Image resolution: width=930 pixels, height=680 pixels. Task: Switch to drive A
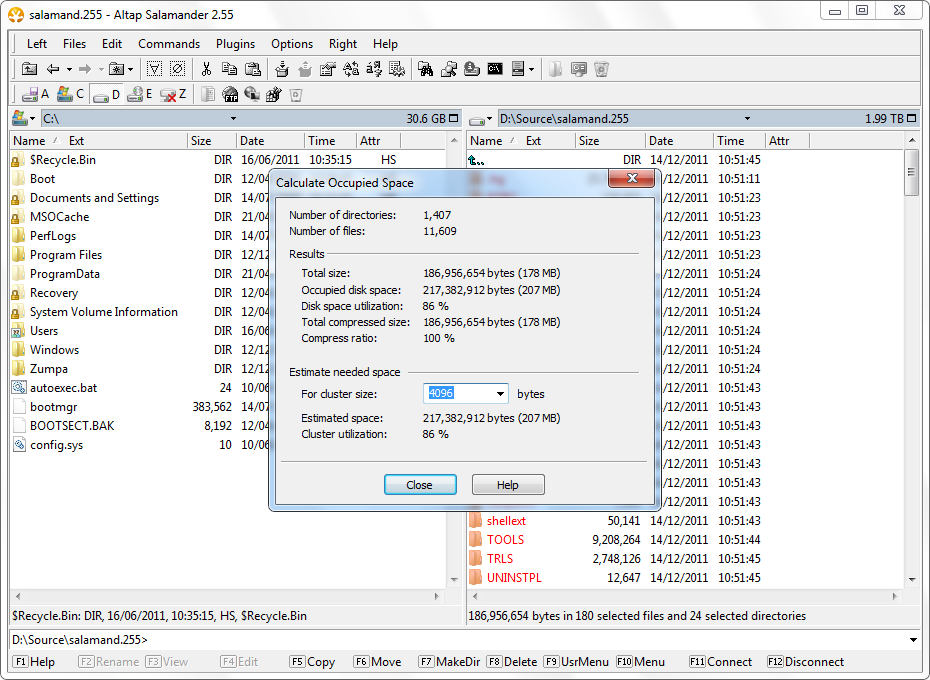point(35,94)
